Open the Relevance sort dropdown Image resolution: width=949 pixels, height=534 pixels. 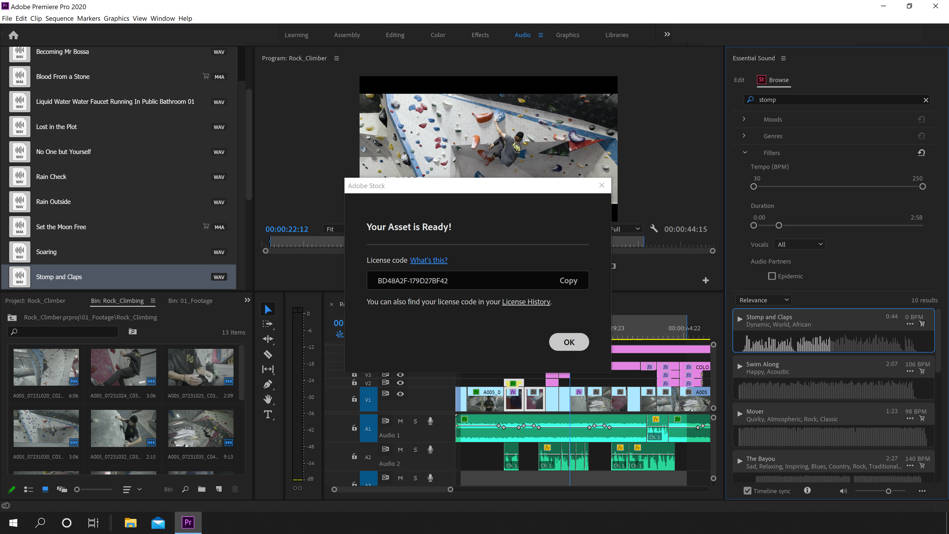click(764, 300)
